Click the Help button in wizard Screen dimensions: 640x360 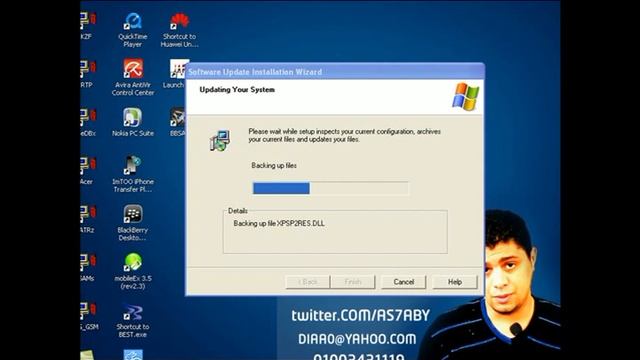[x=455, y=282]
